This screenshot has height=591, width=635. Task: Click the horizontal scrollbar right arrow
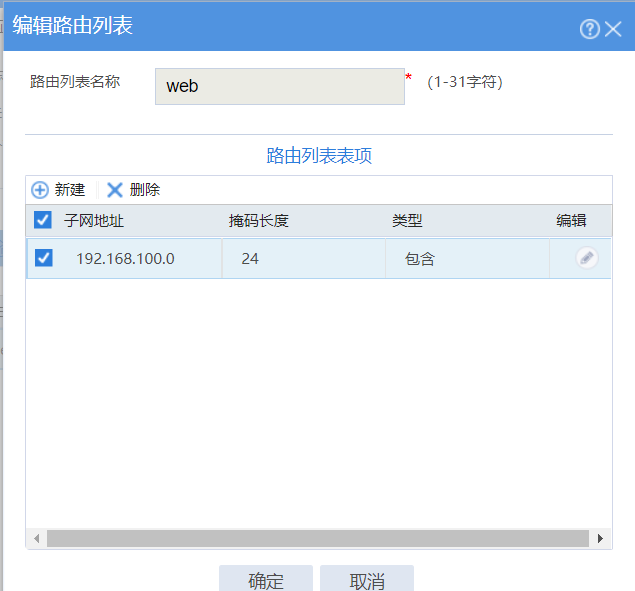click(601, 538)
